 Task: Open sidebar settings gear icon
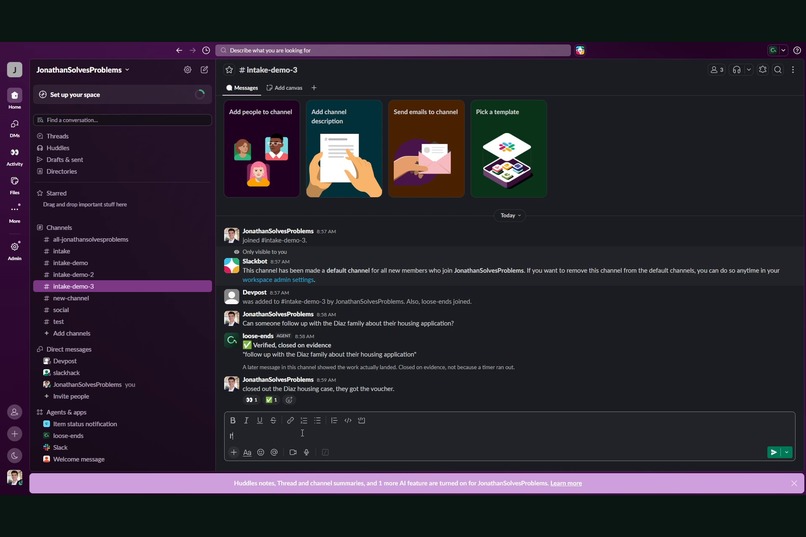click(188, 69)
